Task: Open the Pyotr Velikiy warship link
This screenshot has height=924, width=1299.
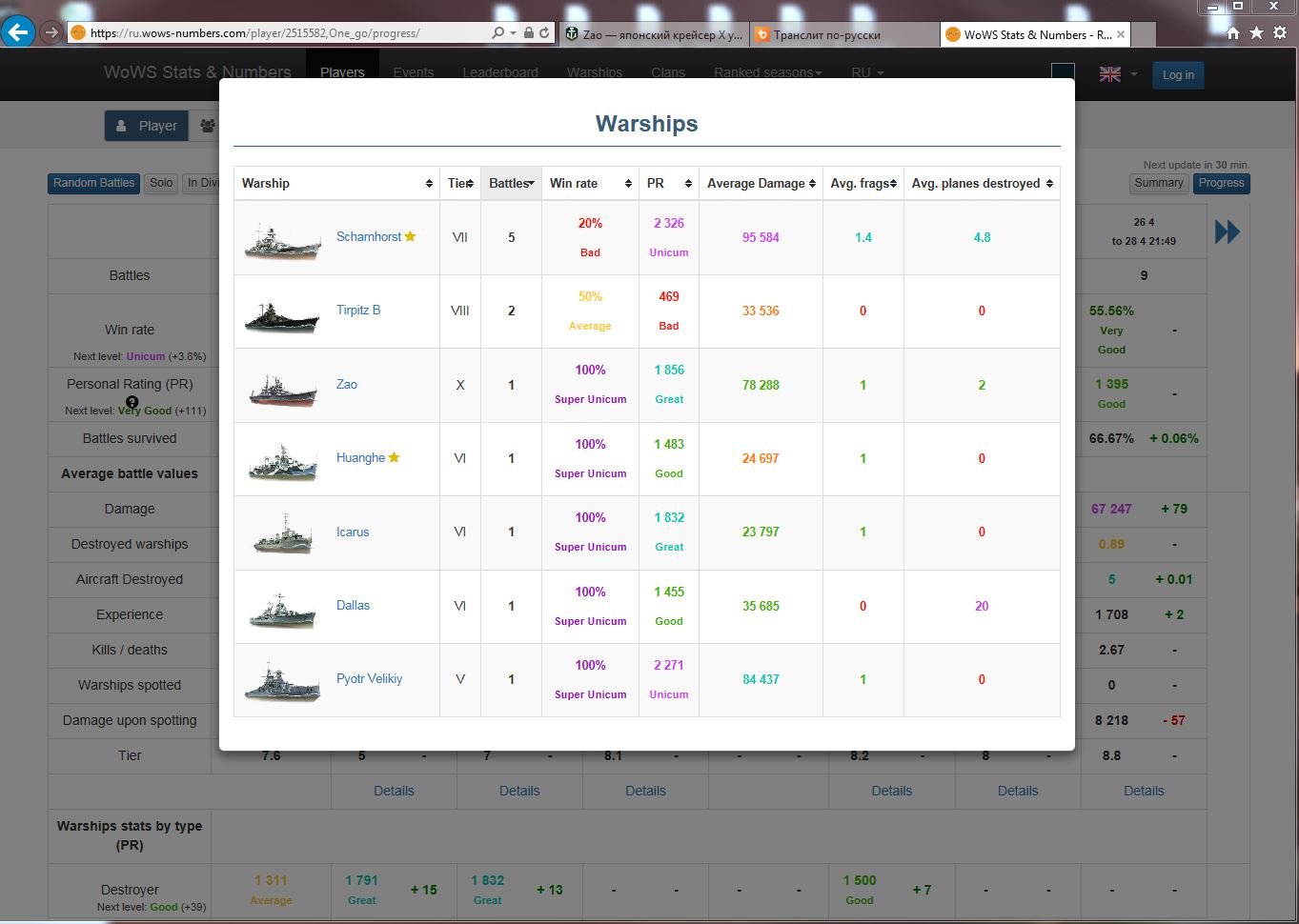Action: 369,679
